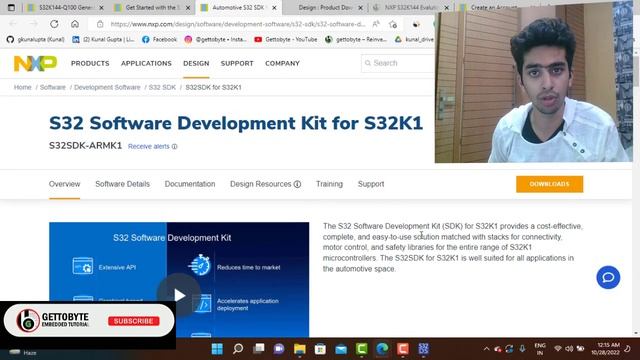Viewport: 640px width, 360px height.
Task: Open the S32 Design Studio taskbar icon
Action: (x=423, y=349)
